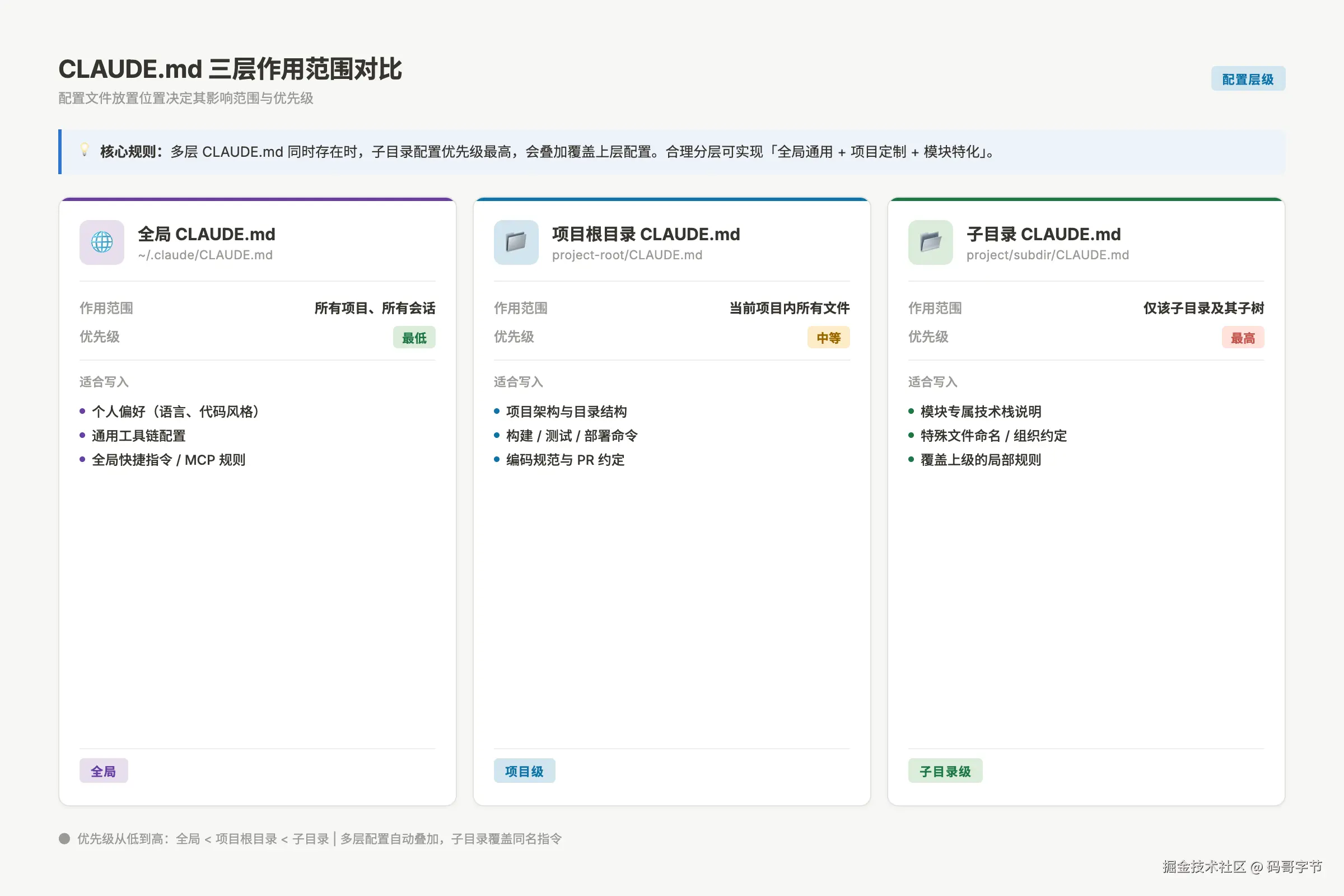Click bullet 通用工具链配置
1344x896 pixels.
click(x=138, y=436)
